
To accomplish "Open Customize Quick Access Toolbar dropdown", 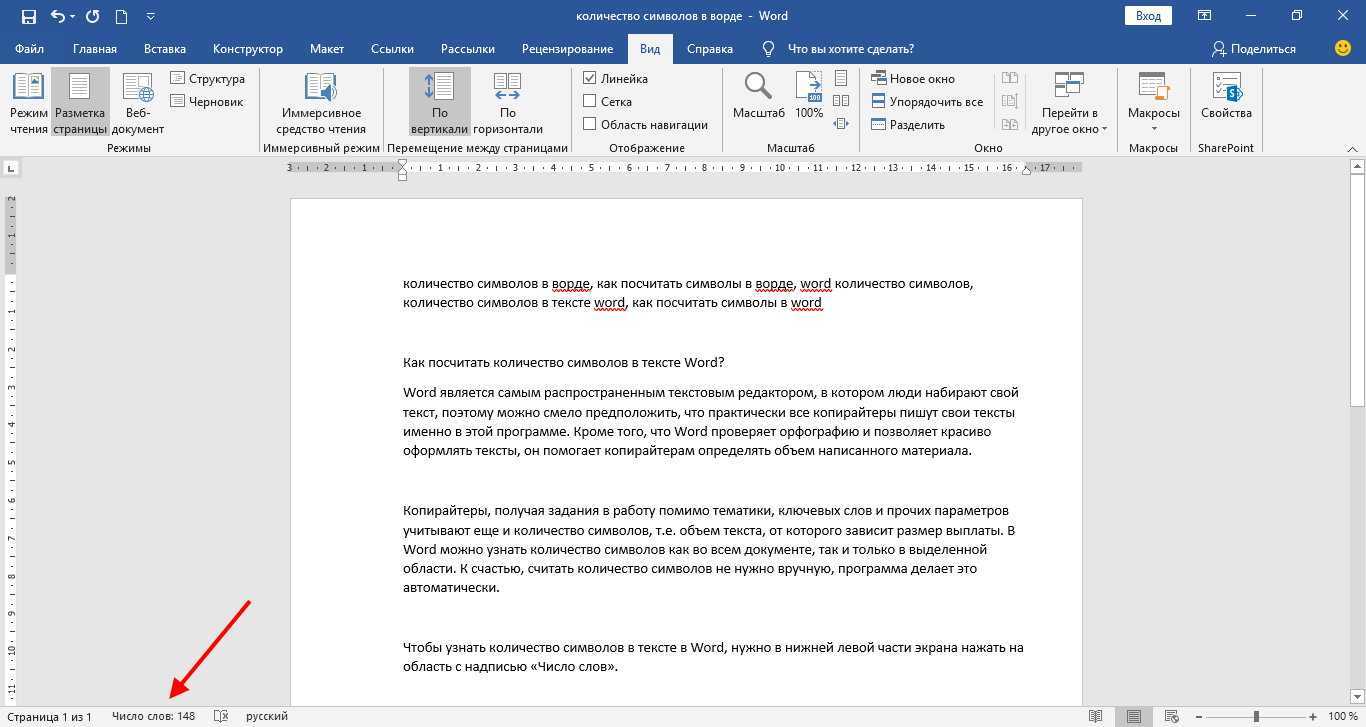I will tap(150, 16).
